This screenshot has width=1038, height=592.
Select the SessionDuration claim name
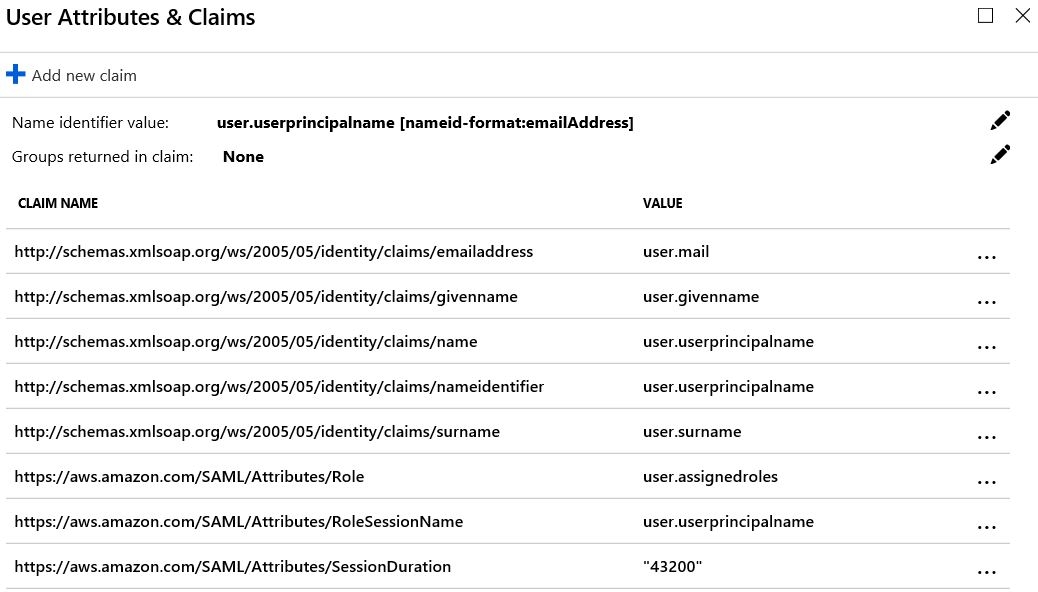click(232, 567)
